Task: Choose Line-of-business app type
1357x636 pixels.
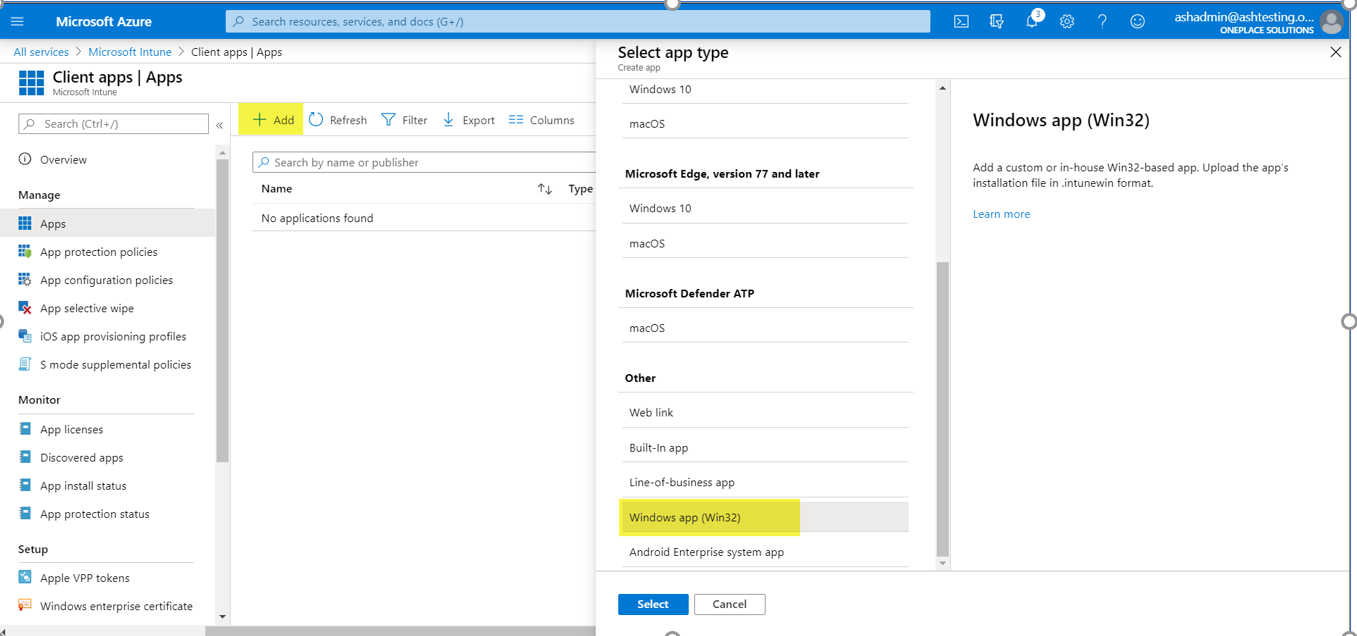Action: (682, 482)
